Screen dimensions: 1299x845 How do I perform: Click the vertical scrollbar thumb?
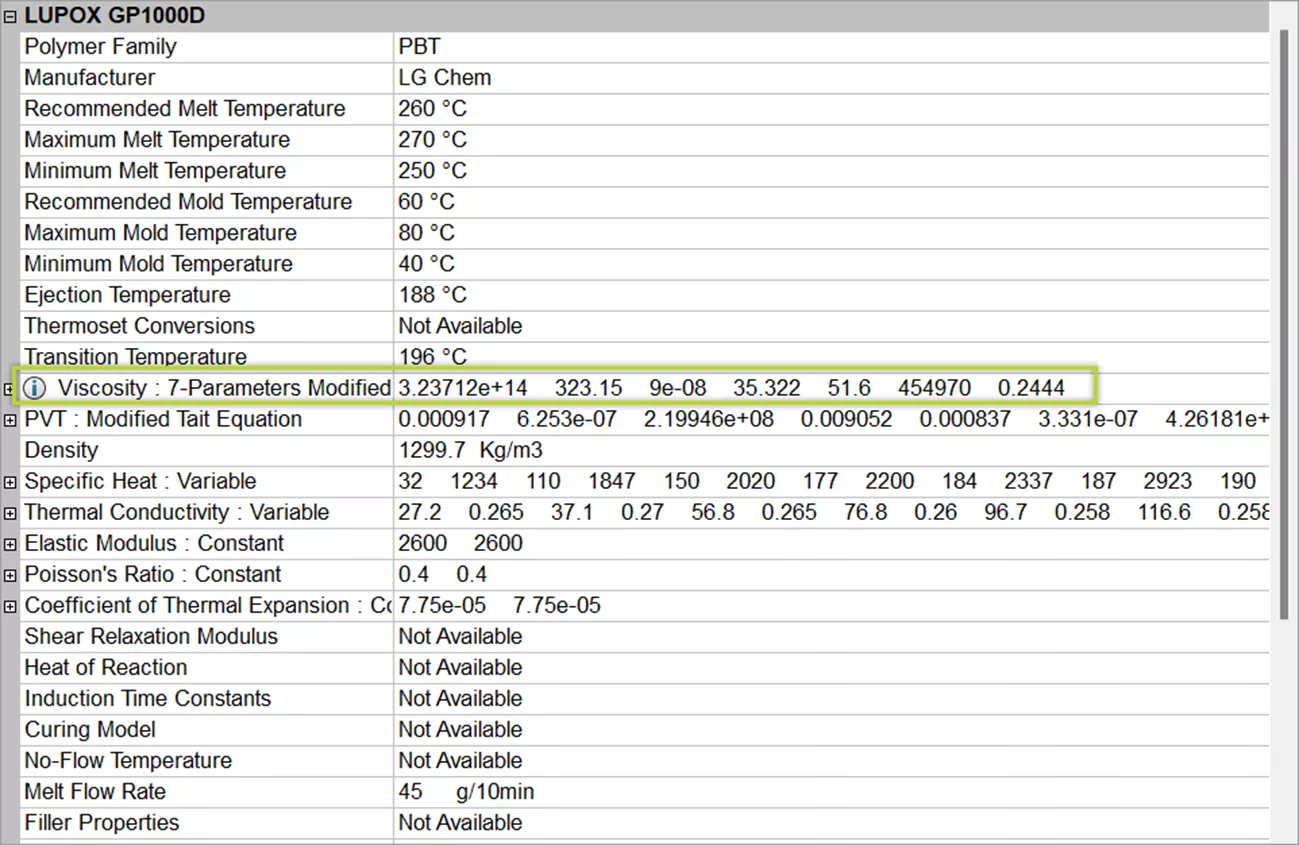(1284, 325)
